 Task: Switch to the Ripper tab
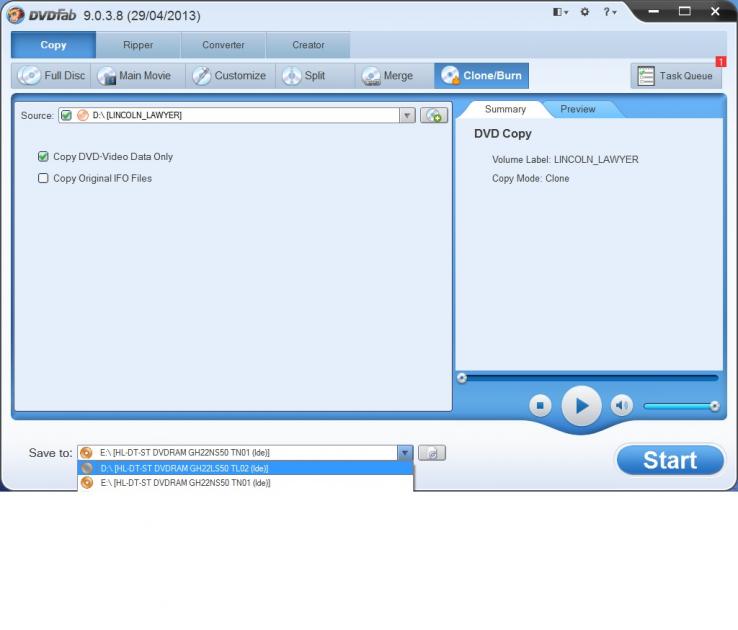click(138, 45)
